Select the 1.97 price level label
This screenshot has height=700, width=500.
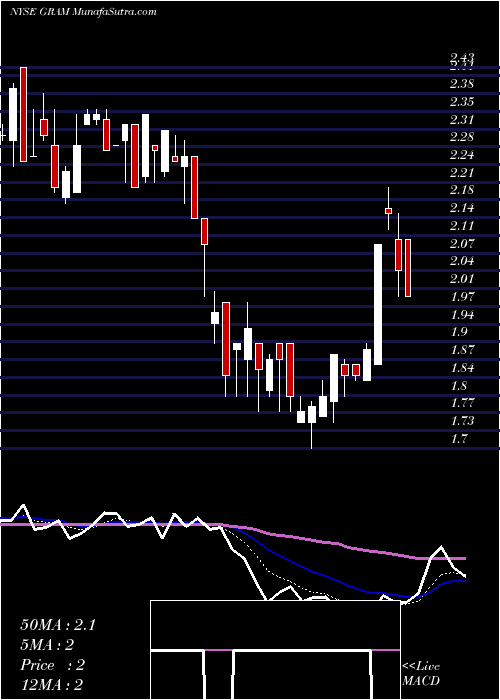[x=462, y=297]
